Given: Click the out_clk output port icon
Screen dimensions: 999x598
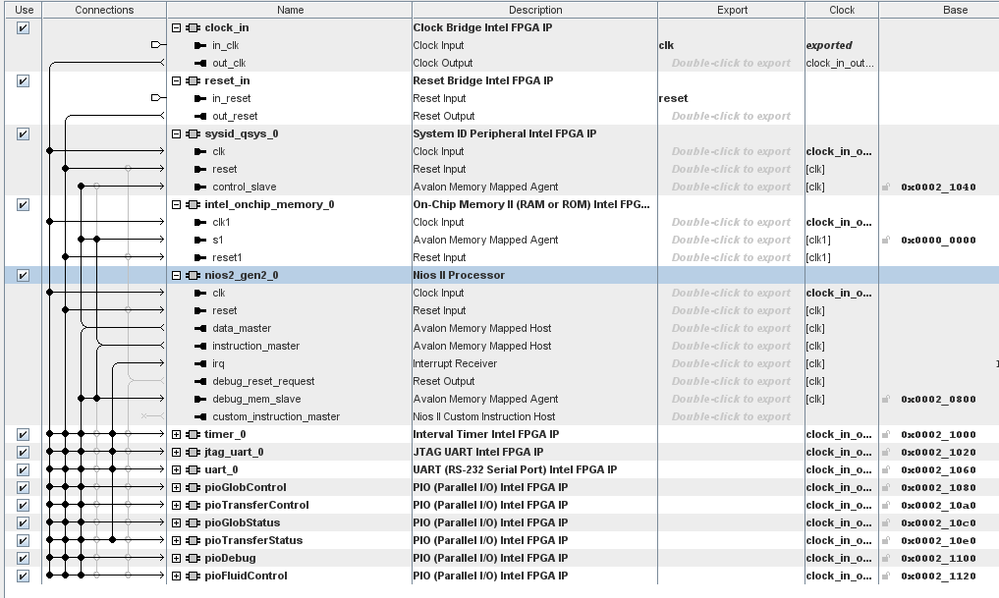Looking at the screenshot, I should click(200, 63).
